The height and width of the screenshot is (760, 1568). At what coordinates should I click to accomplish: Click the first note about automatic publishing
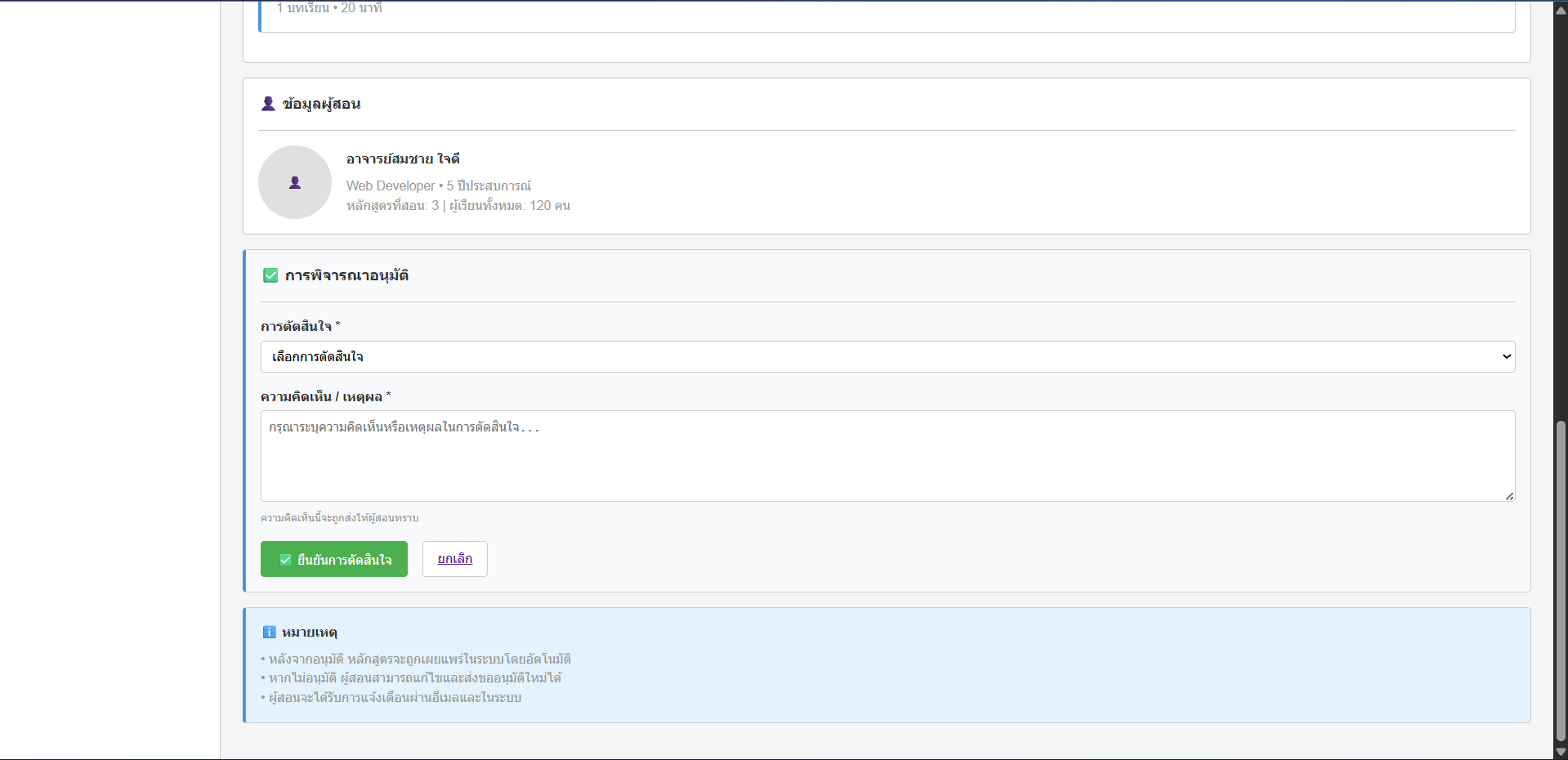click(x=418, y=659)
